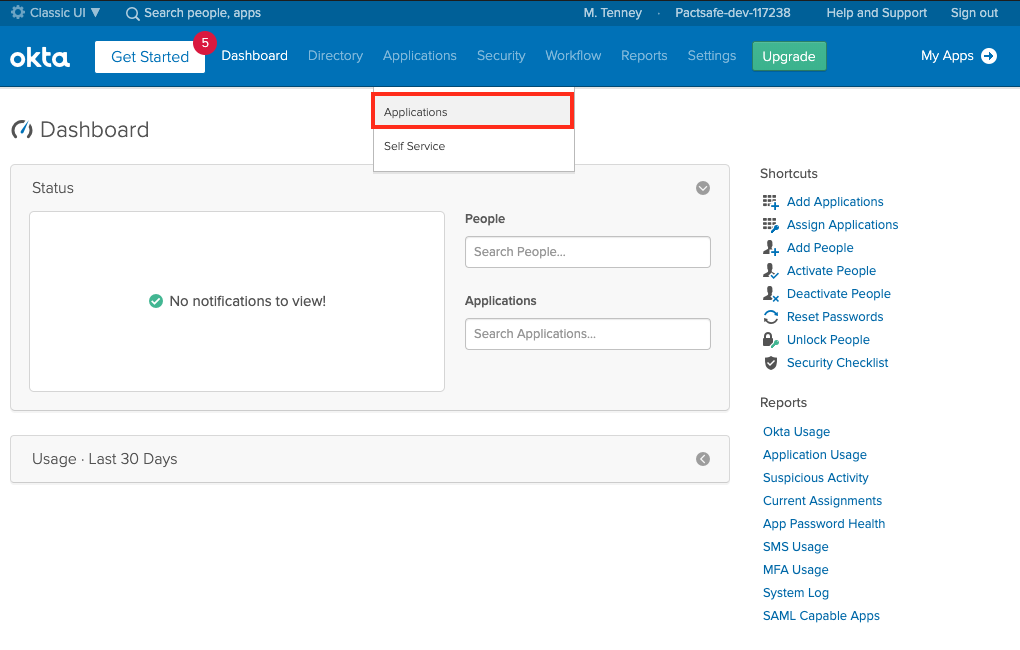This screenshot has width=1020, height=650.
Task: Click the Security Checklist shield icon
Action: point(771,363)
